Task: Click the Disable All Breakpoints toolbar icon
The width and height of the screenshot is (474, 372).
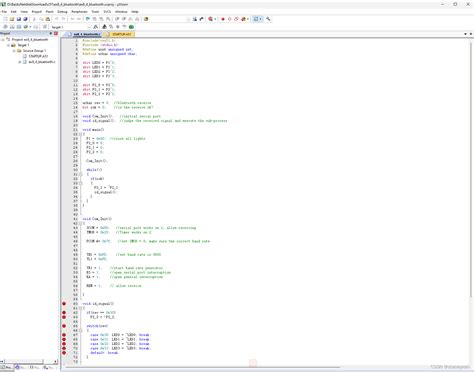Action: [x=236, y=19]
